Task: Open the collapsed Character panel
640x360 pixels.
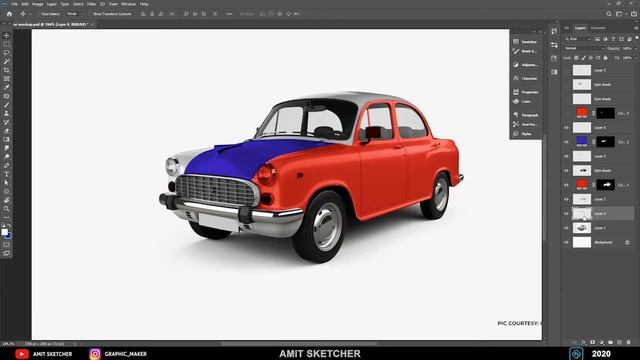Action: tap(526, 78)
